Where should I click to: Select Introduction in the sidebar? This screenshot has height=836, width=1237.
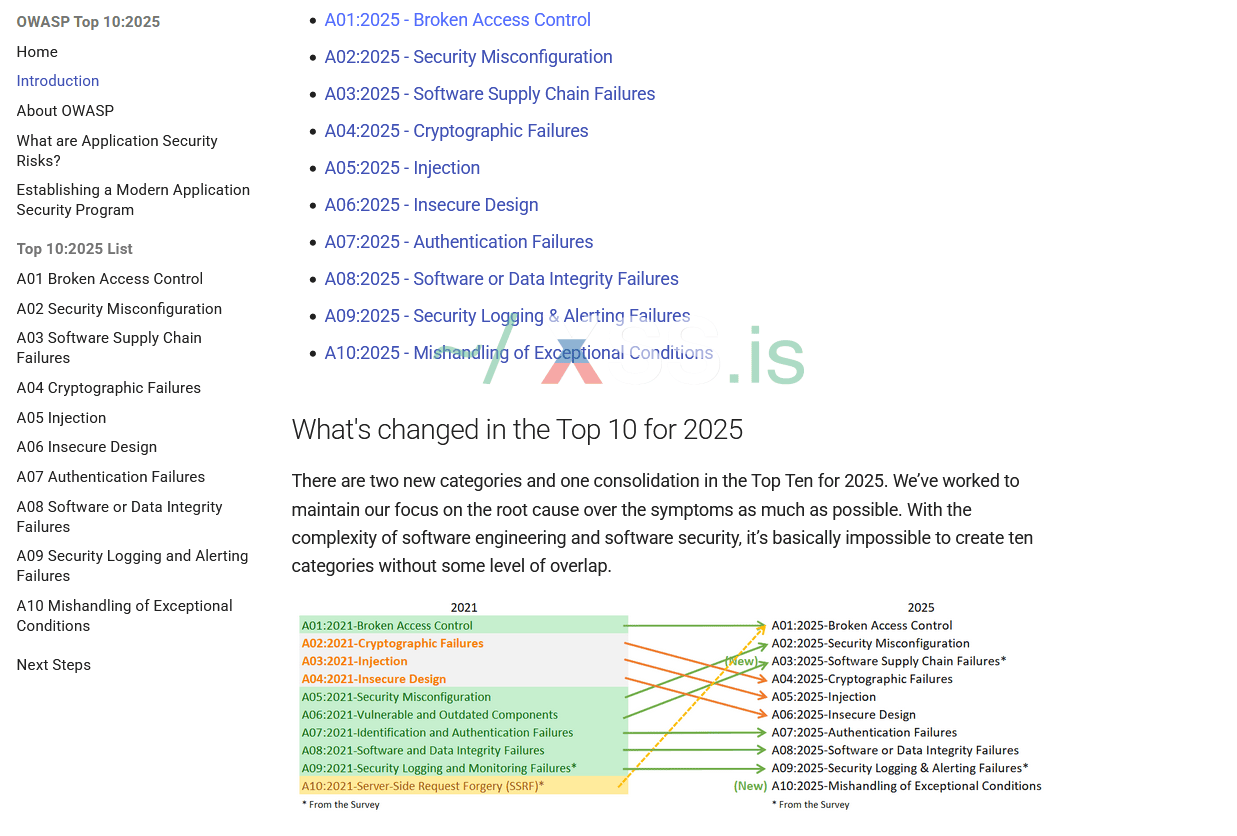[58, 81]
